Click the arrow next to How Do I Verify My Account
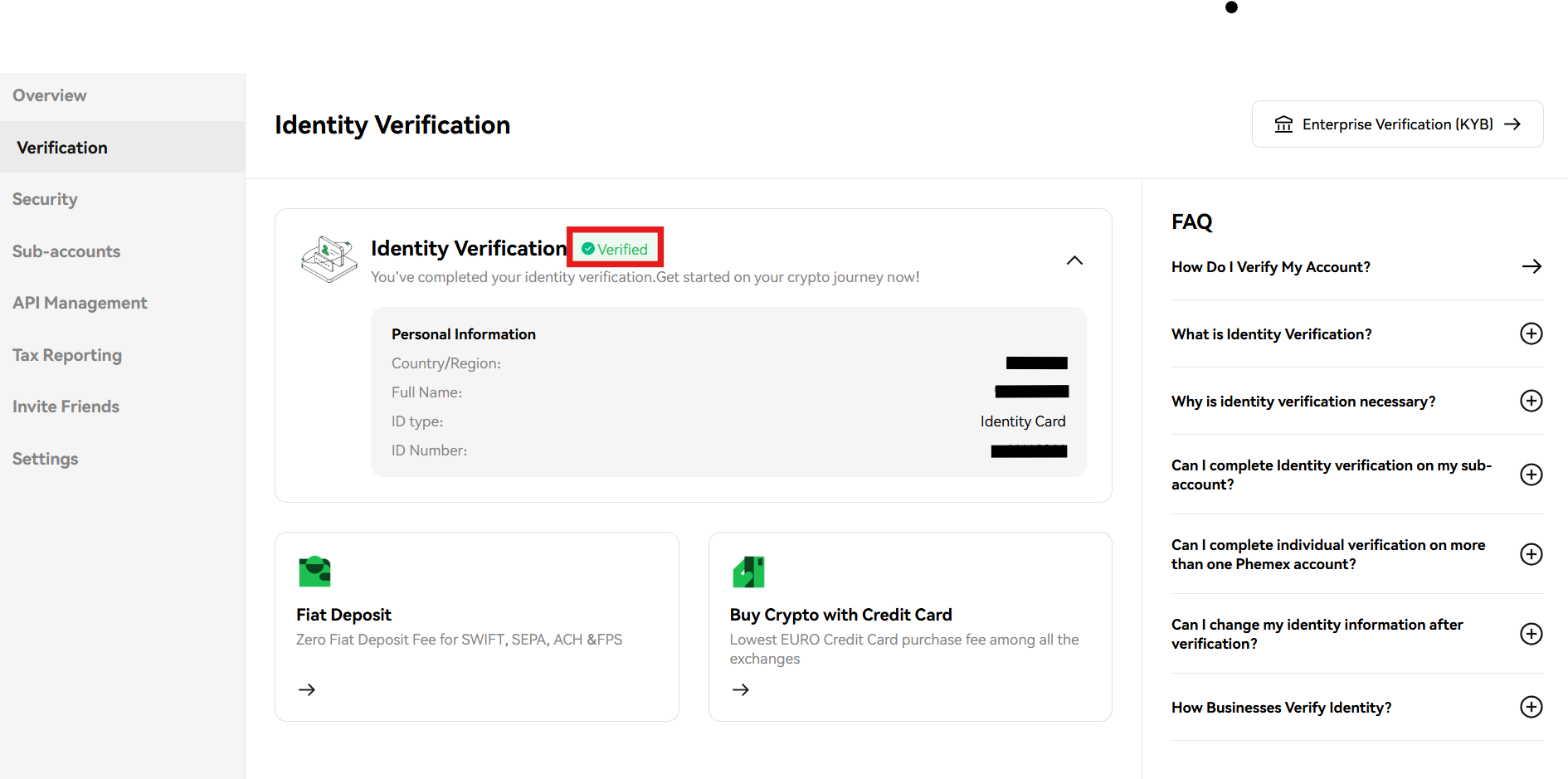This screenshot has height=779, width=1568. click(x=1531, y=266)
